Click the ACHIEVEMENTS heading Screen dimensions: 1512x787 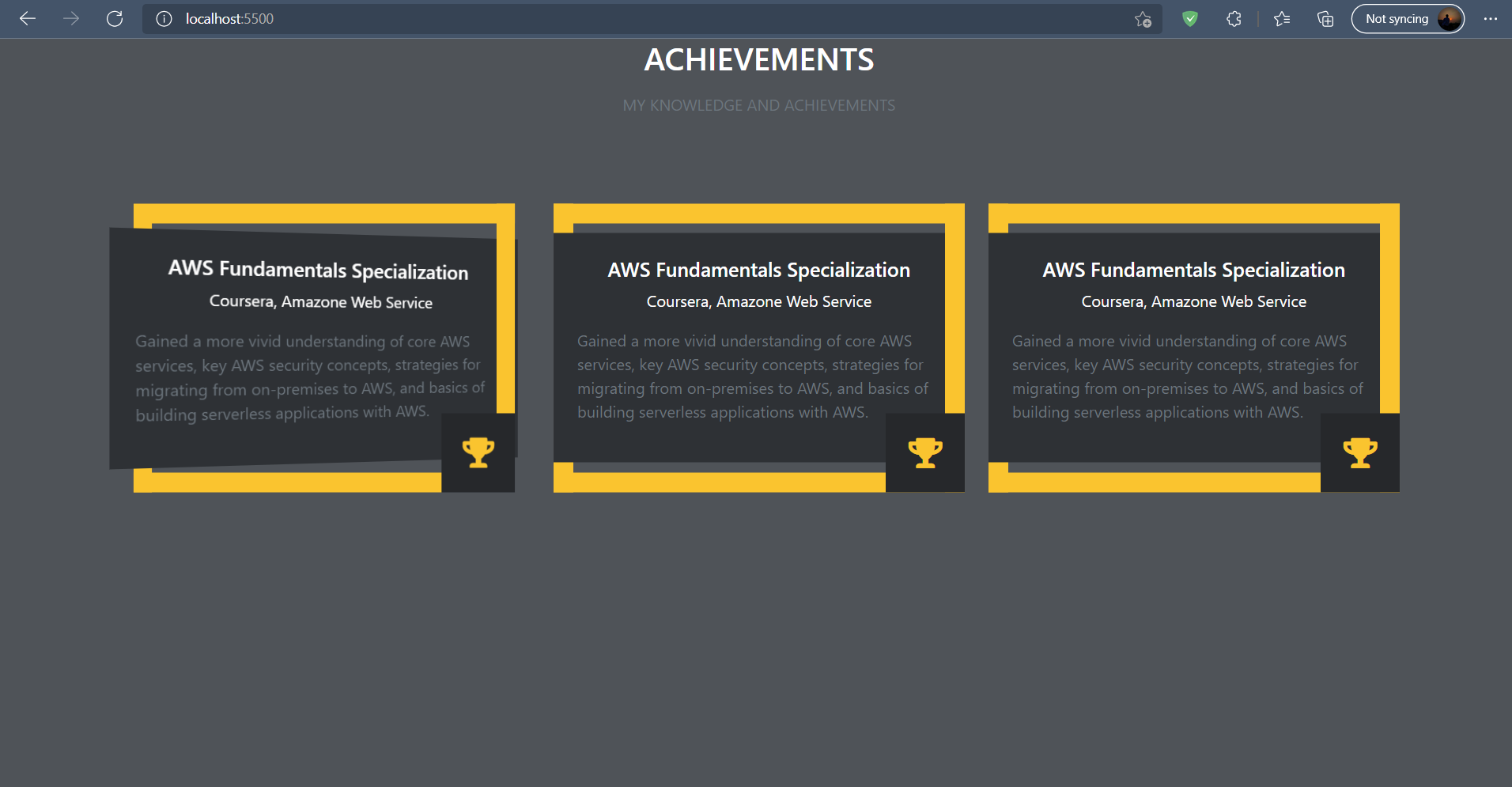(x=759, y=60)
